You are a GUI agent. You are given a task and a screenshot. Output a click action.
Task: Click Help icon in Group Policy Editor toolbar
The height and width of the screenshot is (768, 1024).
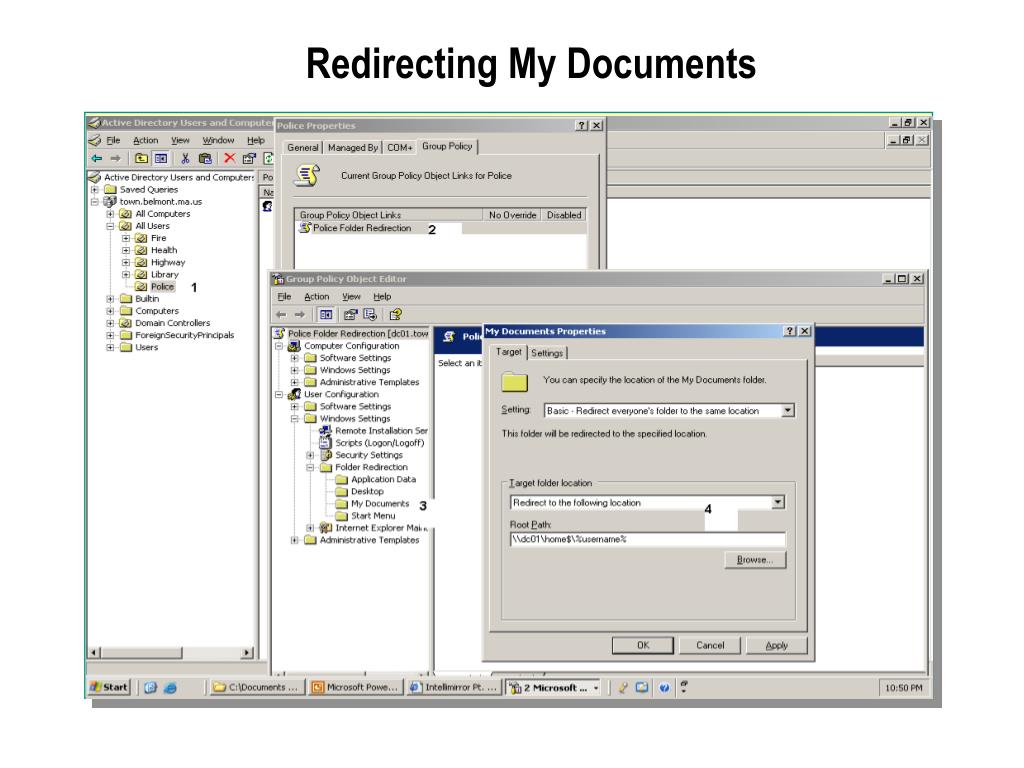tap(395, 315)
